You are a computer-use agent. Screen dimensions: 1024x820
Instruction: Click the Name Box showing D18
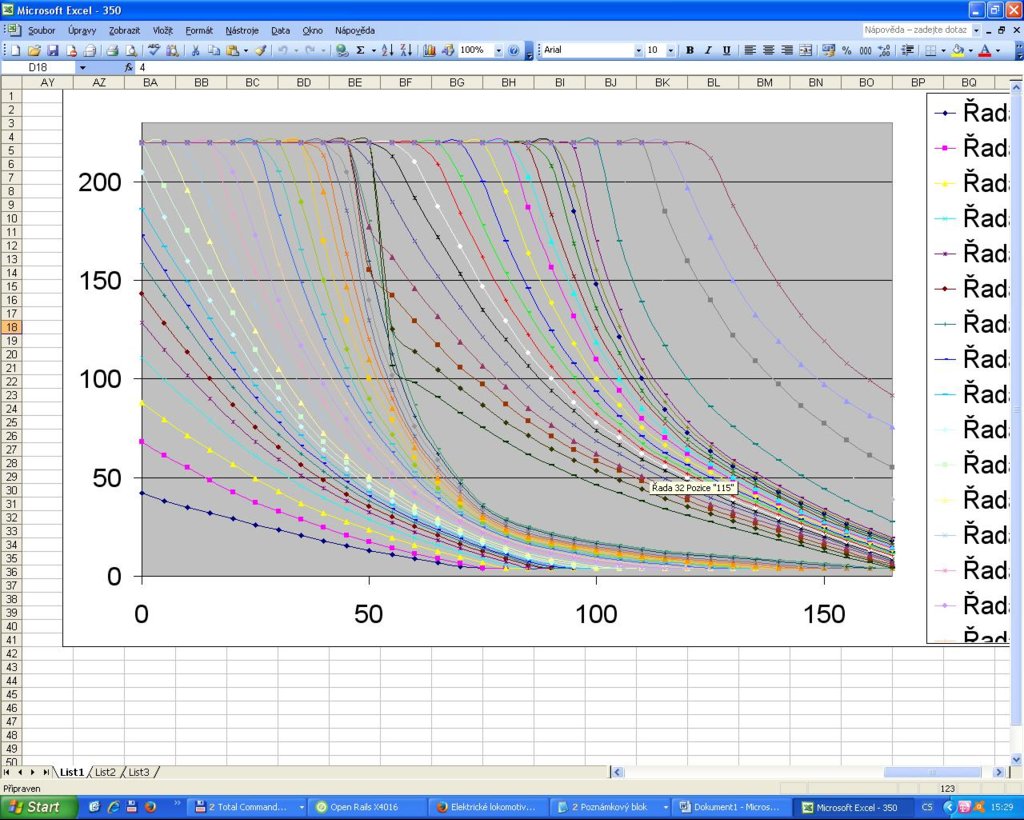tap(40, 67)
